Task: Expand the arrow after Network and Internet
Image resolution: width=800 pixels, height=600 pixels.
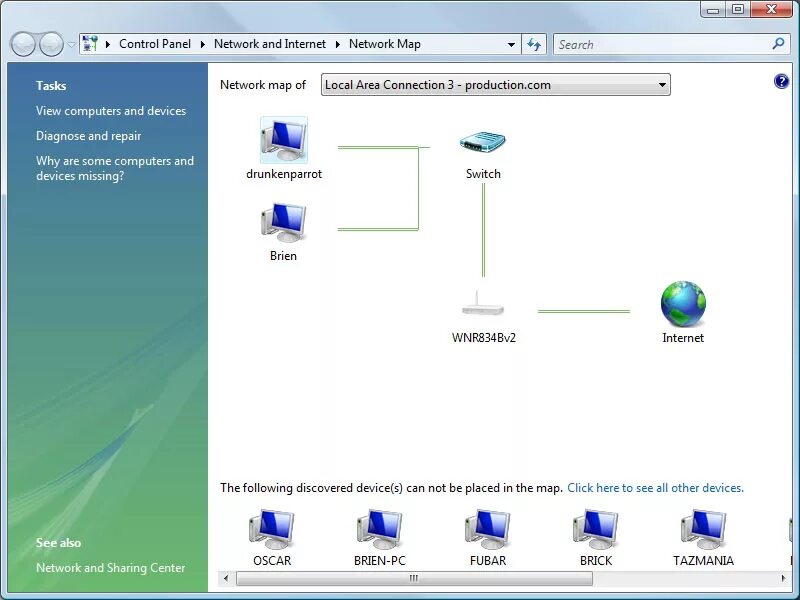Action: click(x=337, y=44)
